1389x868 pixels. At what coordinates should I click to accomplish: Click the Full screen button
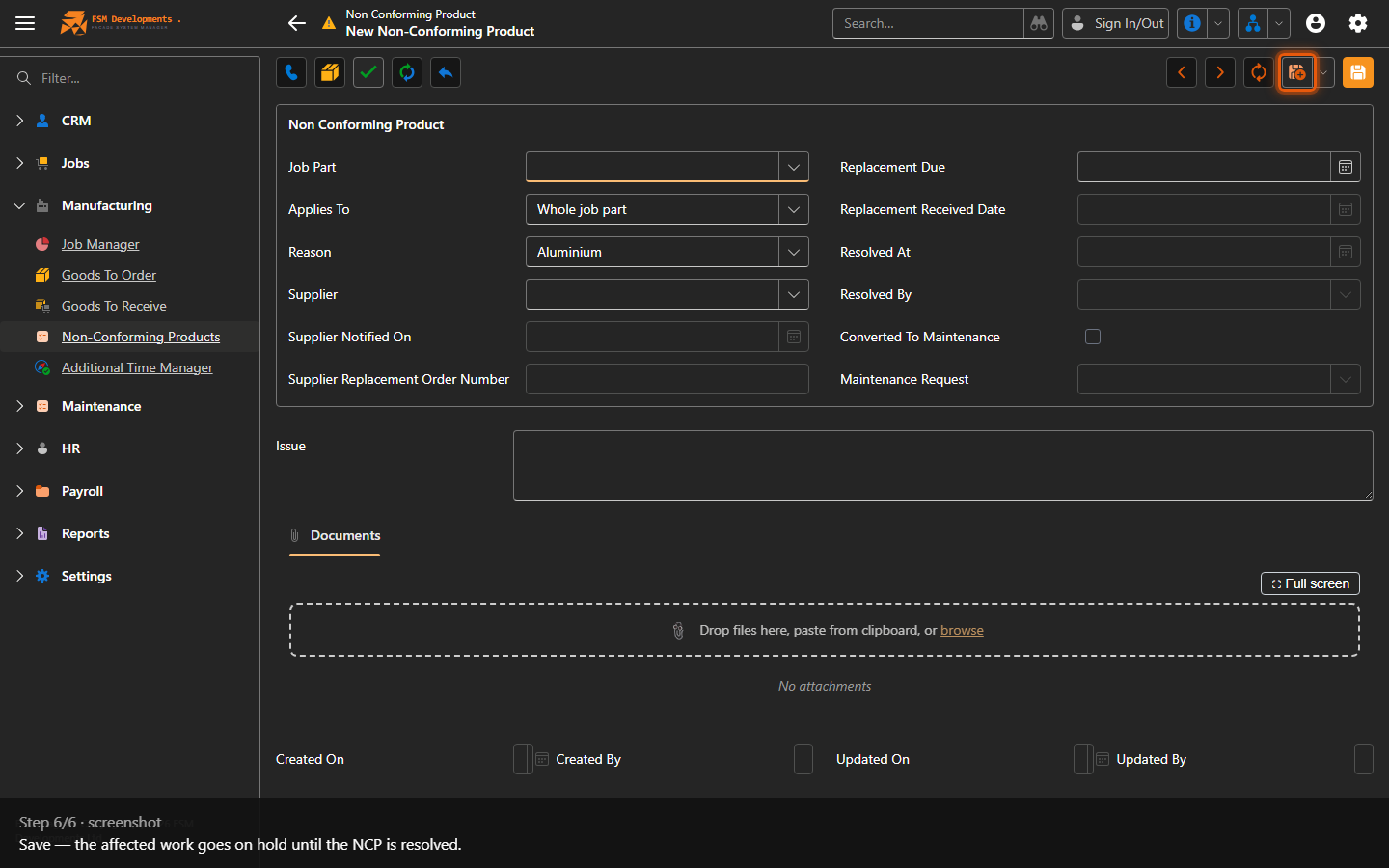coord(1310,583)
